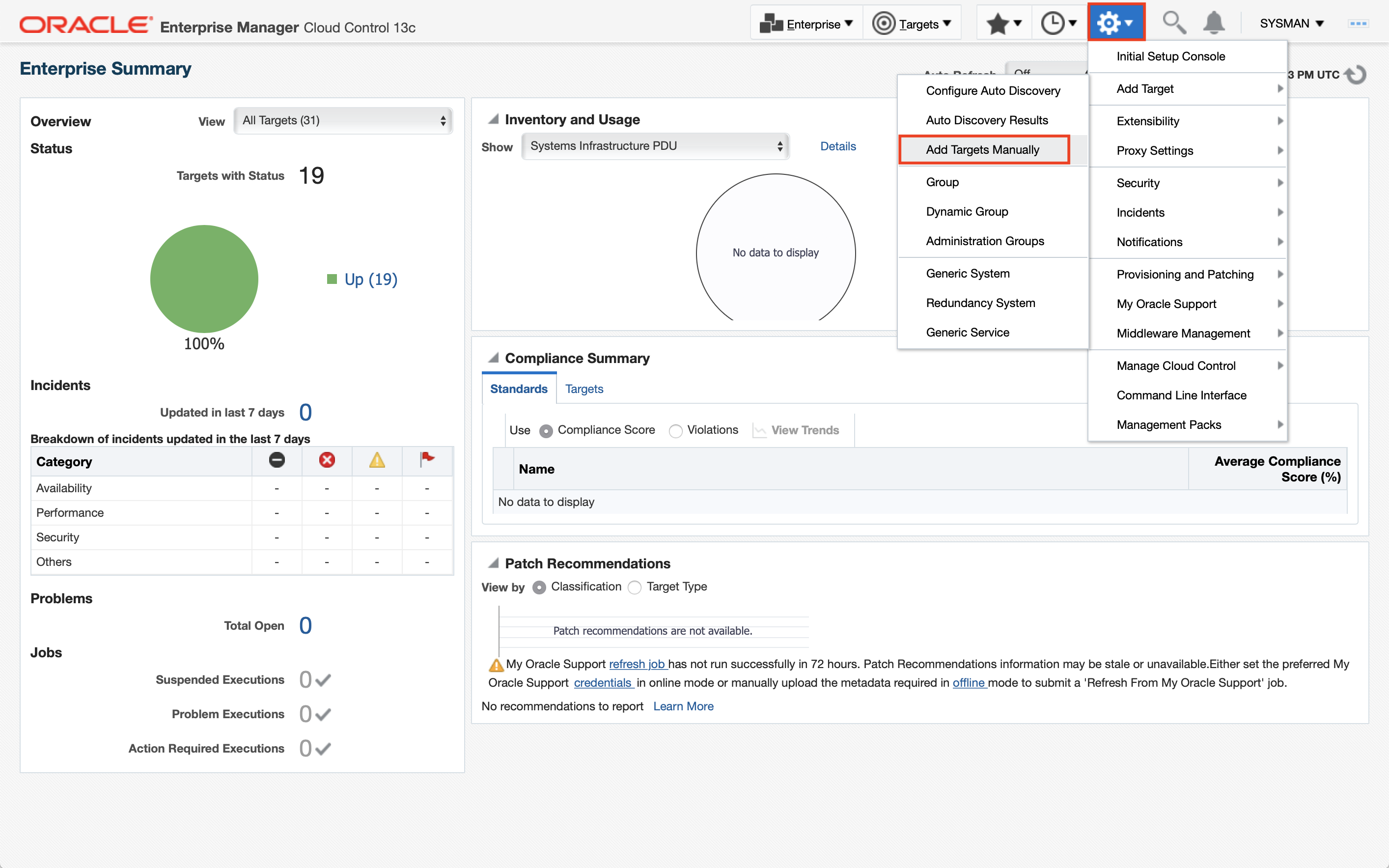Screen dimensions: 1389x868
Task: Select the Classification radio button
Action: coord(539,588)
